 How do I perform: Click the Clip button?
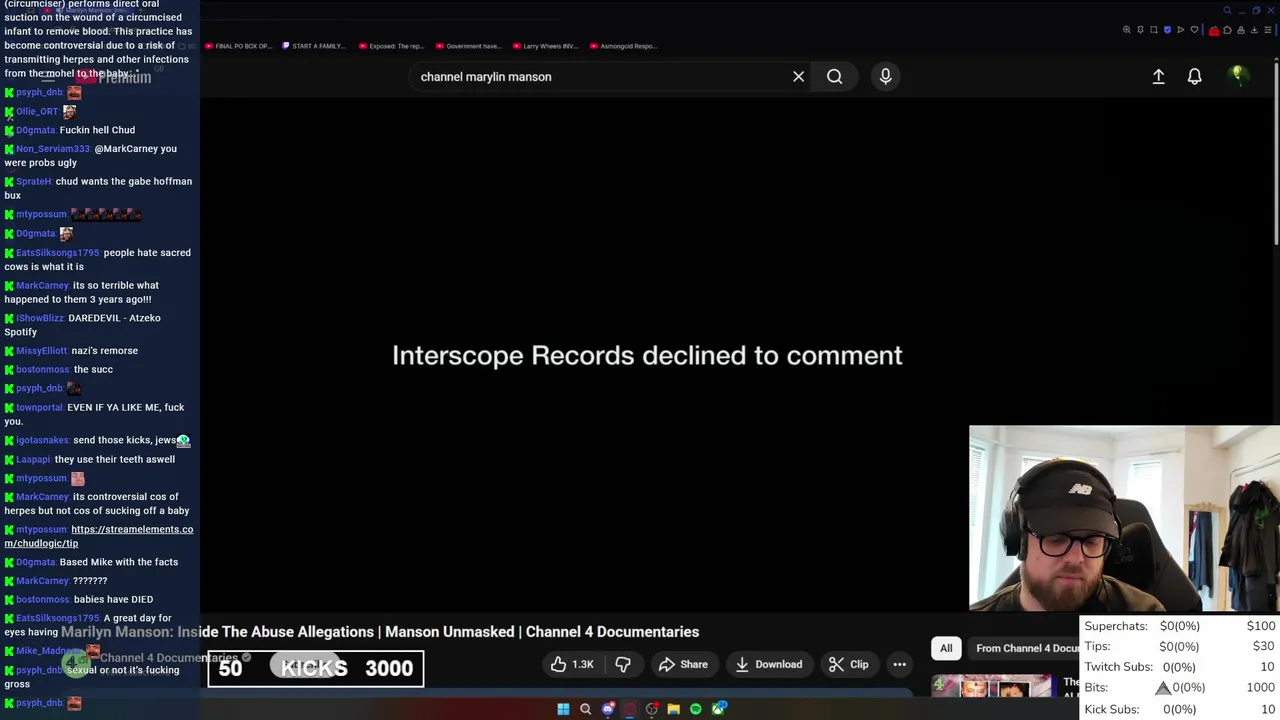pos(848,664)
